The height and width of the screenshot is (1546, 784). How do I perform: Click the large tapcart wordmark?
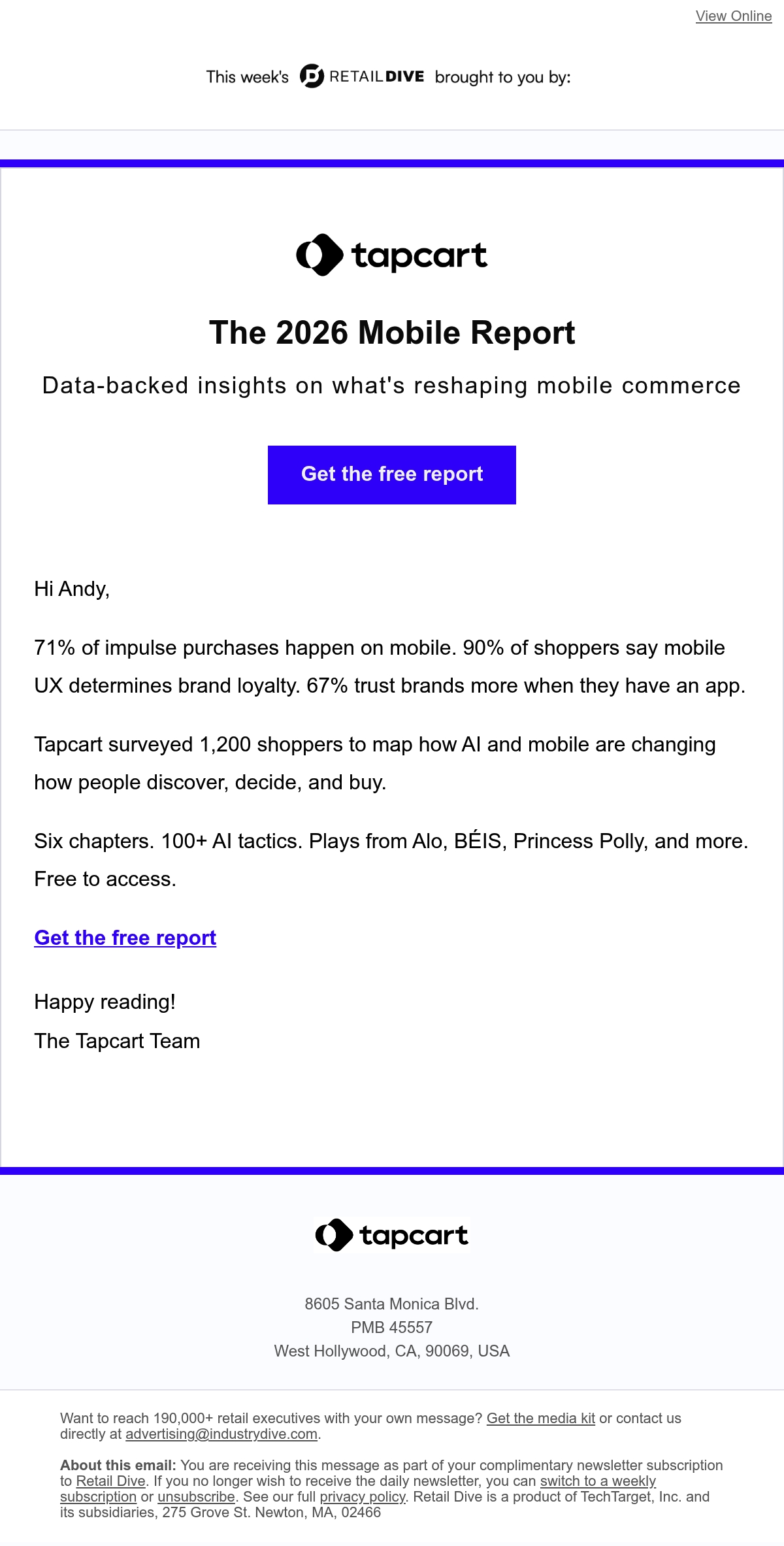(x=419, y=255)
